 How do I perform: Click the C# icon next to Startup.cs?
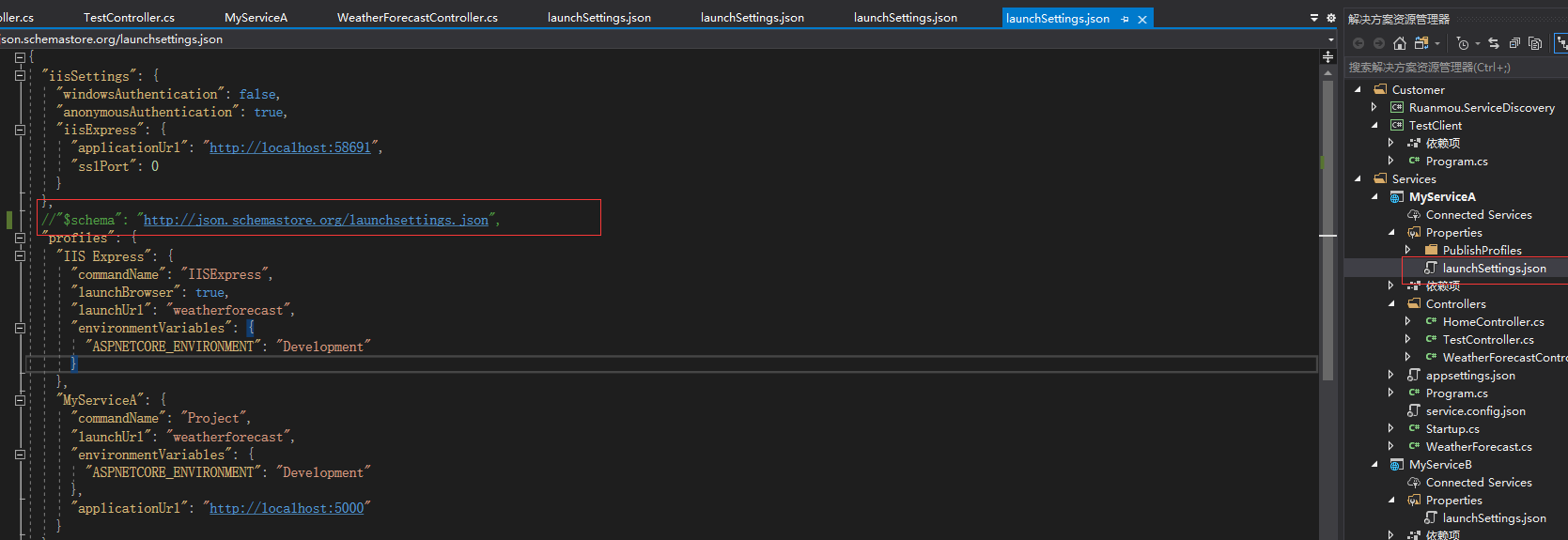pos(1414,429)
